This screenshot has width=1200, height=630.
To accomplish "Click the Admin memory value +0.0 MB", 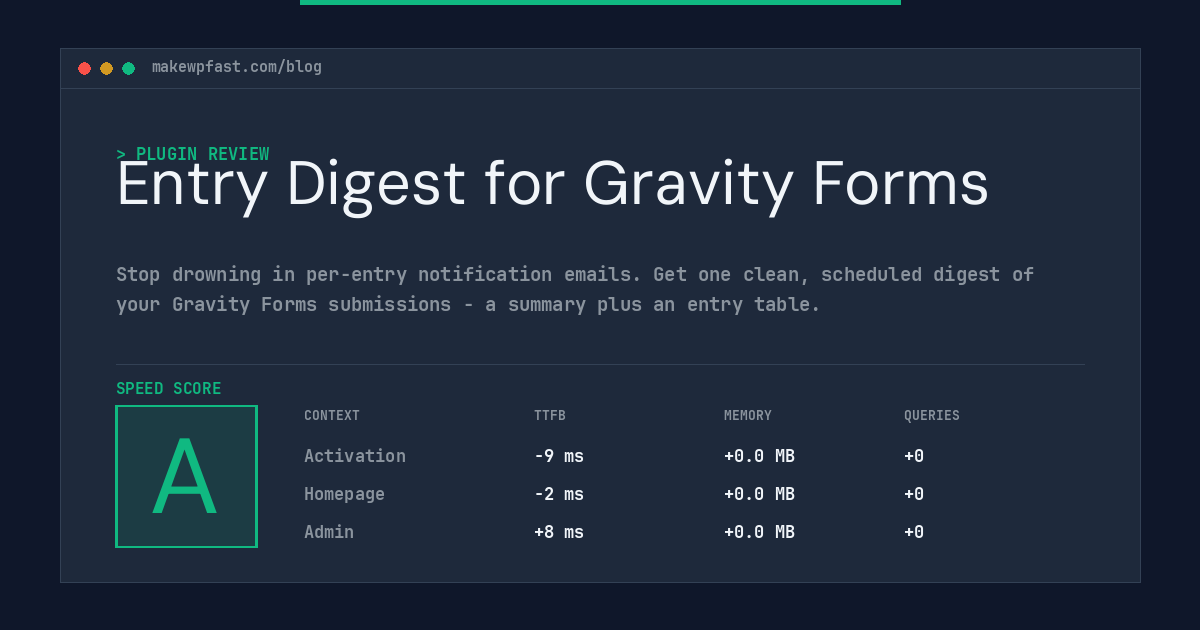I will pos(759,532).
